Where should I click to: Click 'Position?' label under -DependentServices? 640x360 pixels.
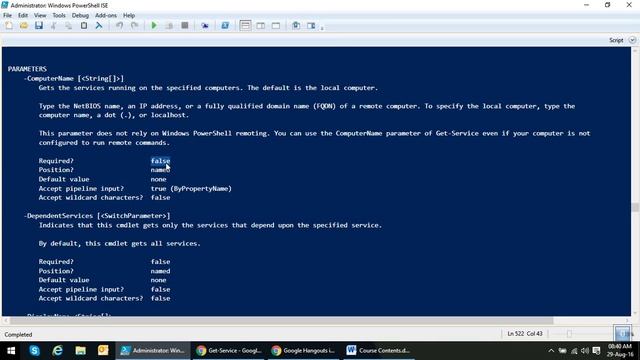[x=56, y=271]
